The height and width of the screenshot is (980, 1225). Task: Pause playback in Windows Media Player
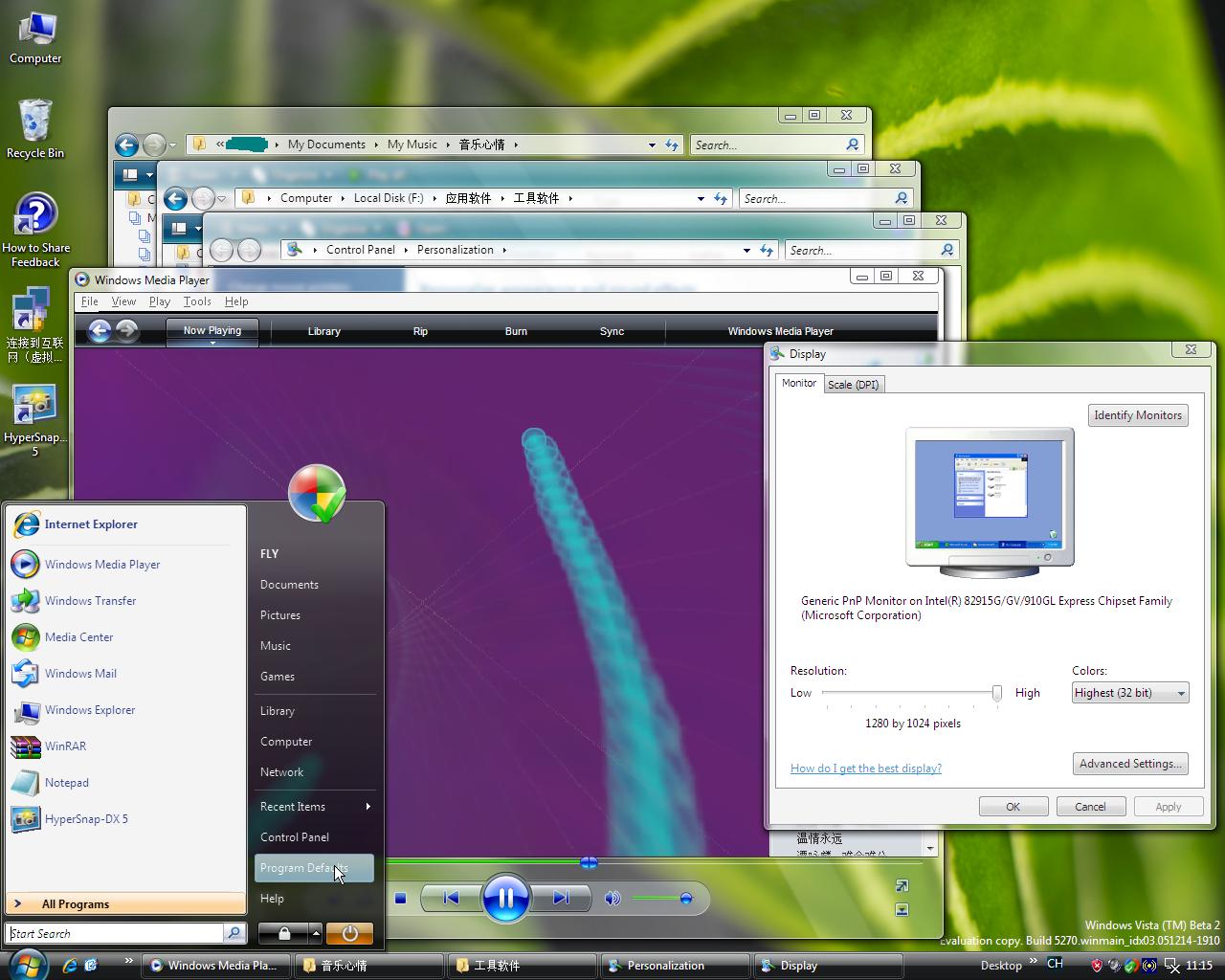point(505,898)
